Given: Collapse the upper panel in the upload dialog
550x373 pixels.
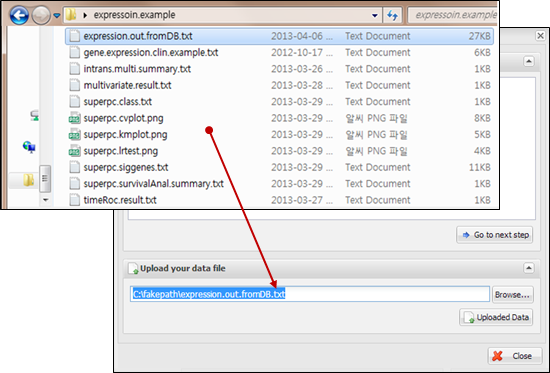Looking at the screenshot, I should point(529,61).
